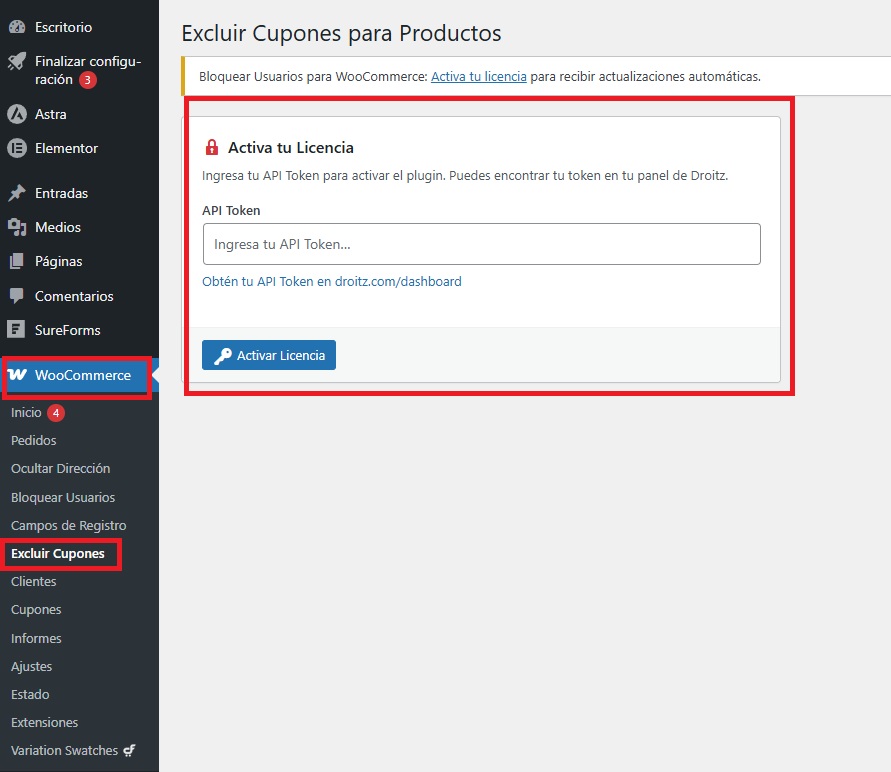Screen dimensions: 891x772
Task: Go to Bloquear Usuarios submenu
Action: pos(62,497)
